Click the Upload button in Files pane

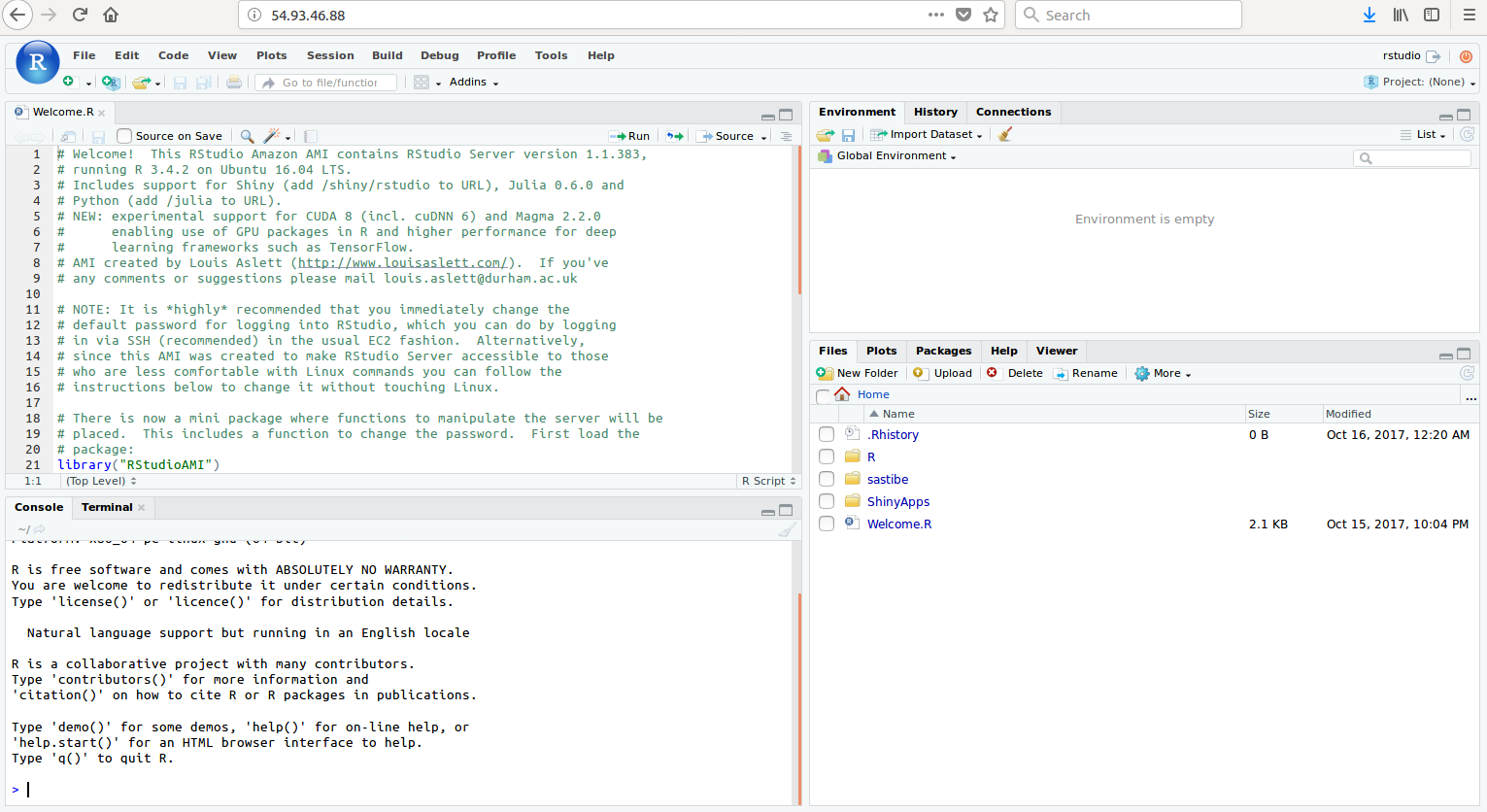(943, 373)
